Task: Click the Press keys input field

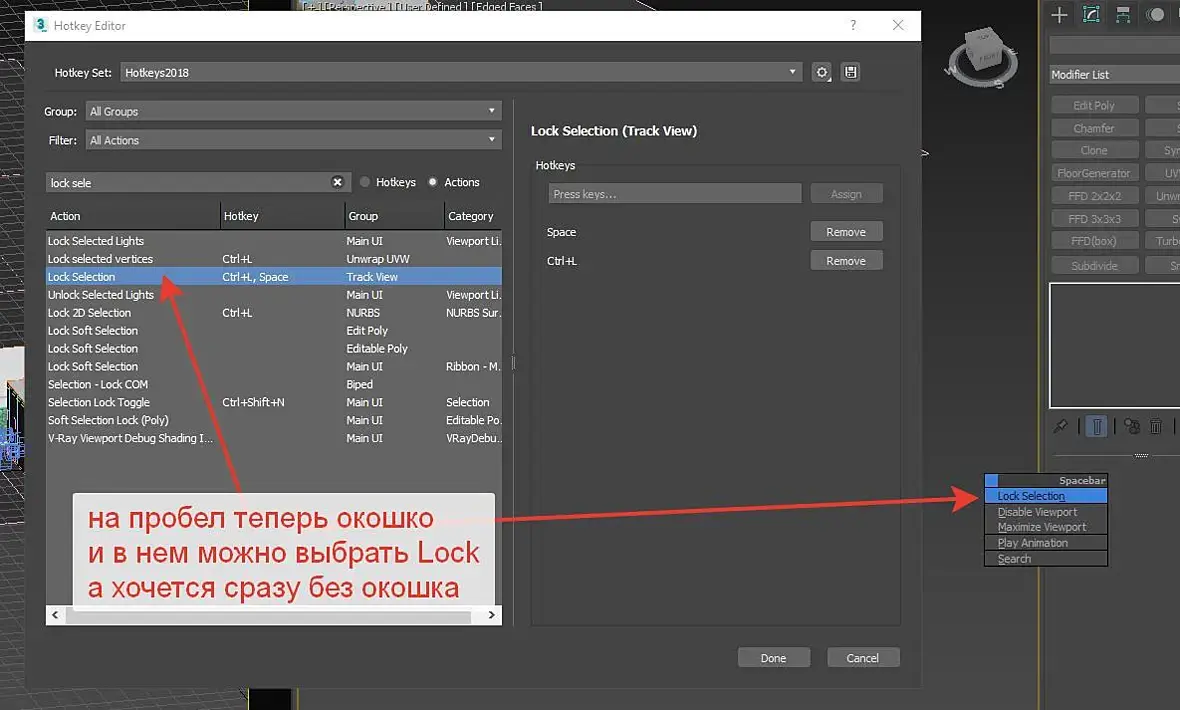Action: pyautogui.click(x=674, y=194)
